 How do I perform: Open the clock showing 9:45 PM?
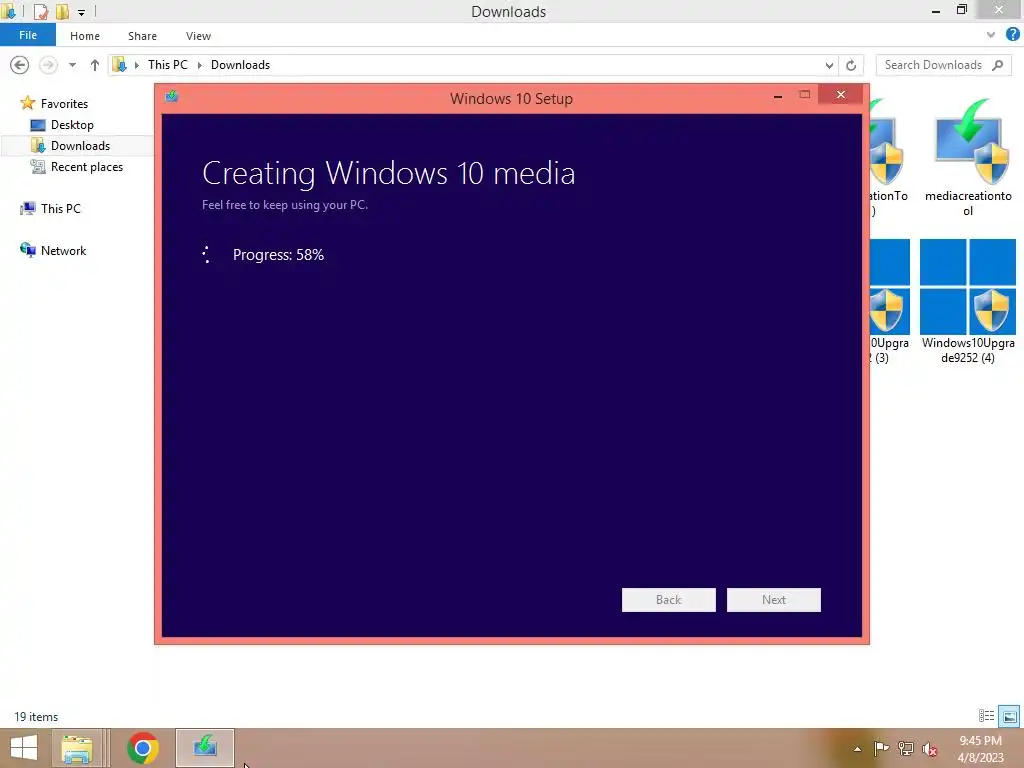[x=980, y=748]
